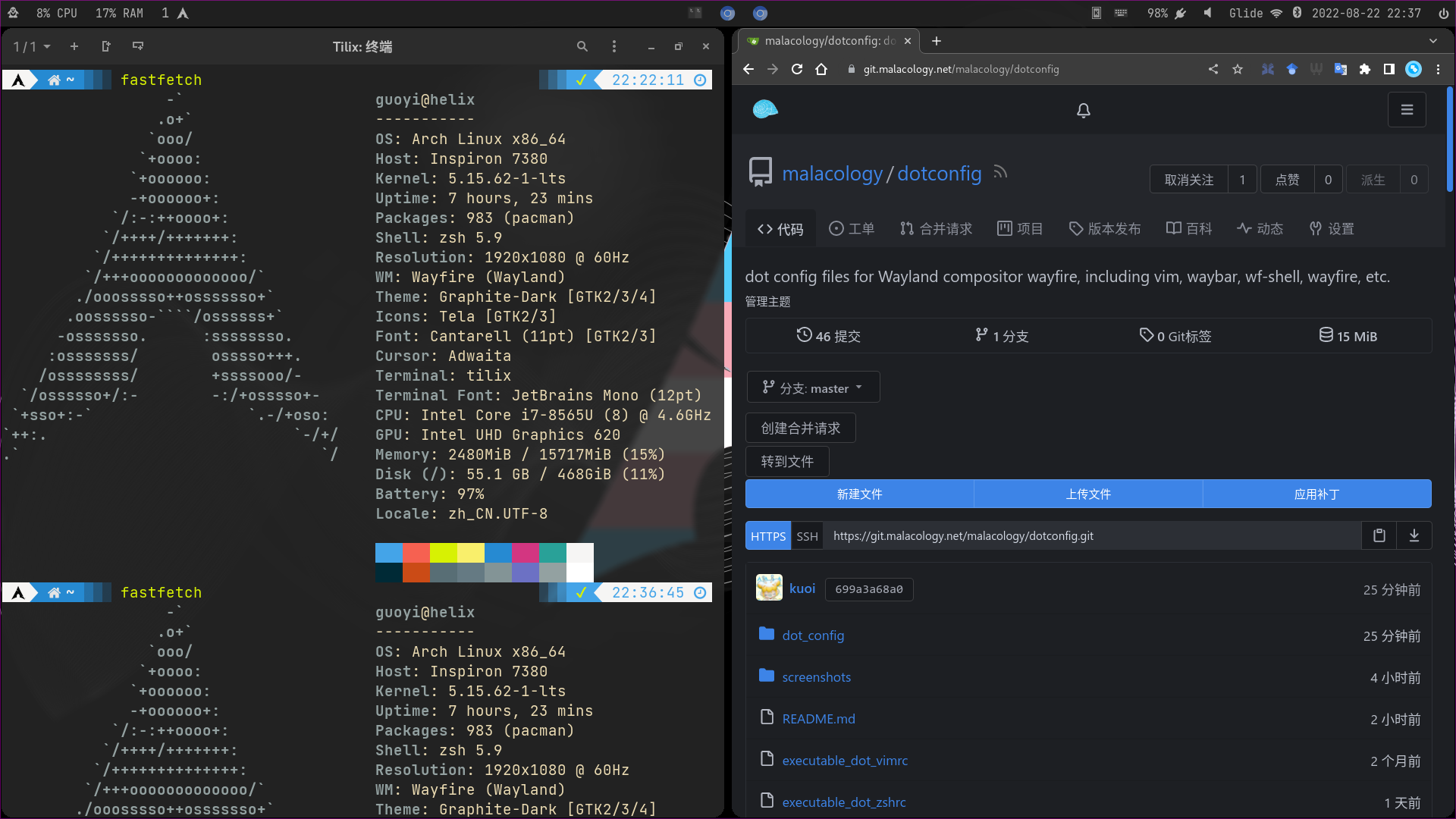Click the 新建文件 button
Screen dimensions: 1456x819
point(860,494)
